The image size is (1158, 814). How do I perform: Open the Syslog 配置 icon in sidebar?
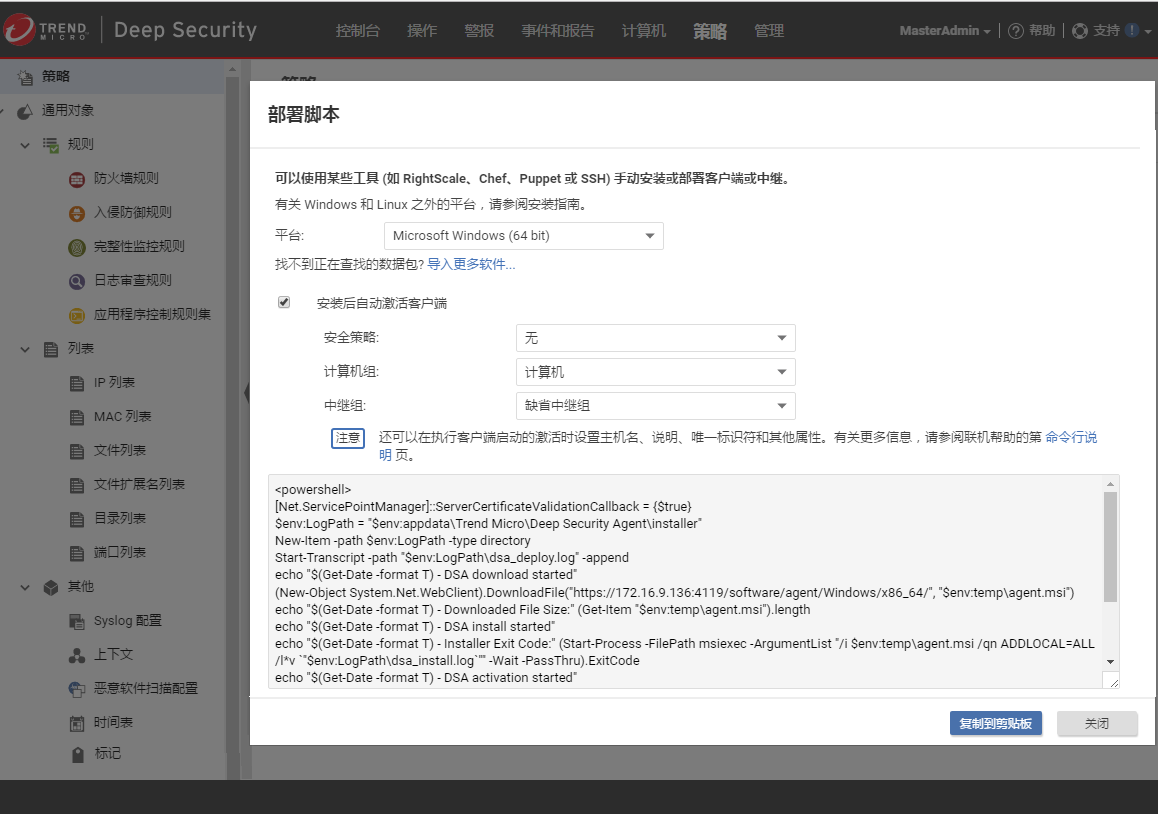click(77, 621)
